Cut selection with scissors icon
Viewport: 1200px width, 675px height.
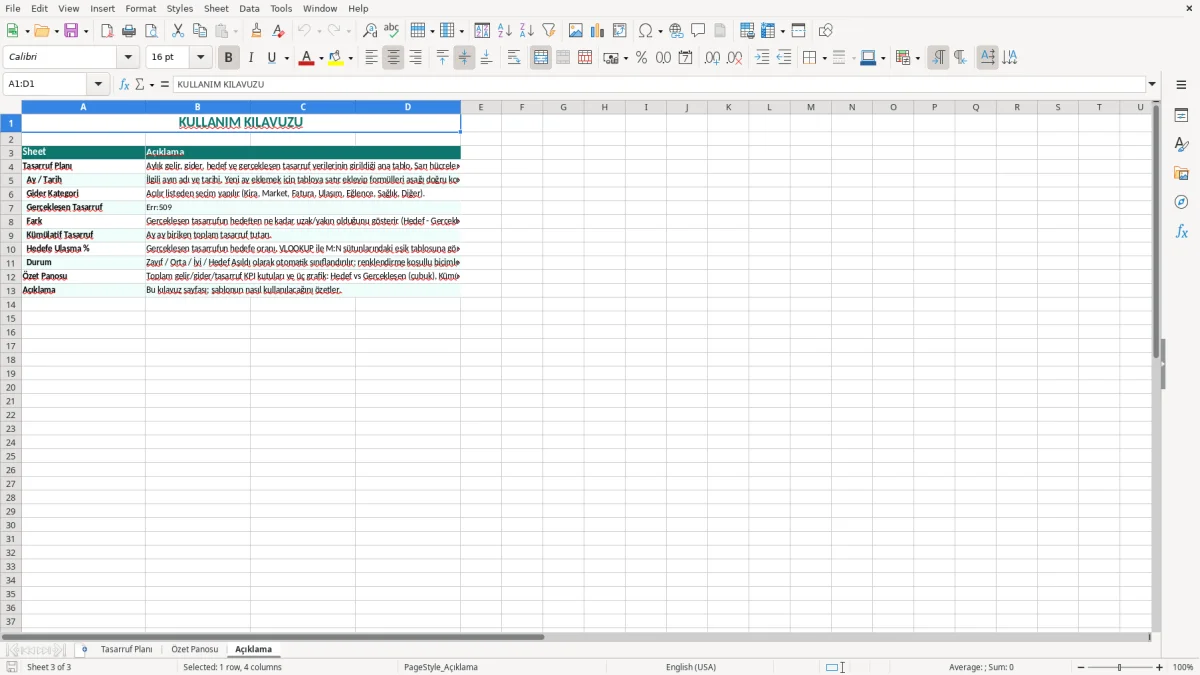pos(178,31)
